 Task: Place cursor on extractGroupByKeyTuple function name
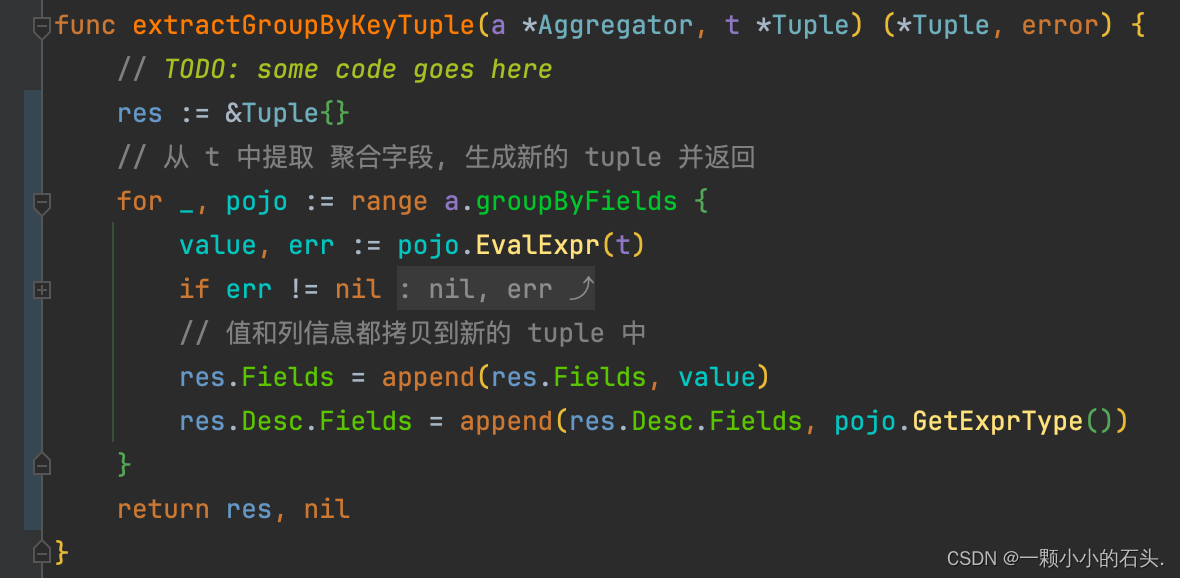click(x=305, y=26)
